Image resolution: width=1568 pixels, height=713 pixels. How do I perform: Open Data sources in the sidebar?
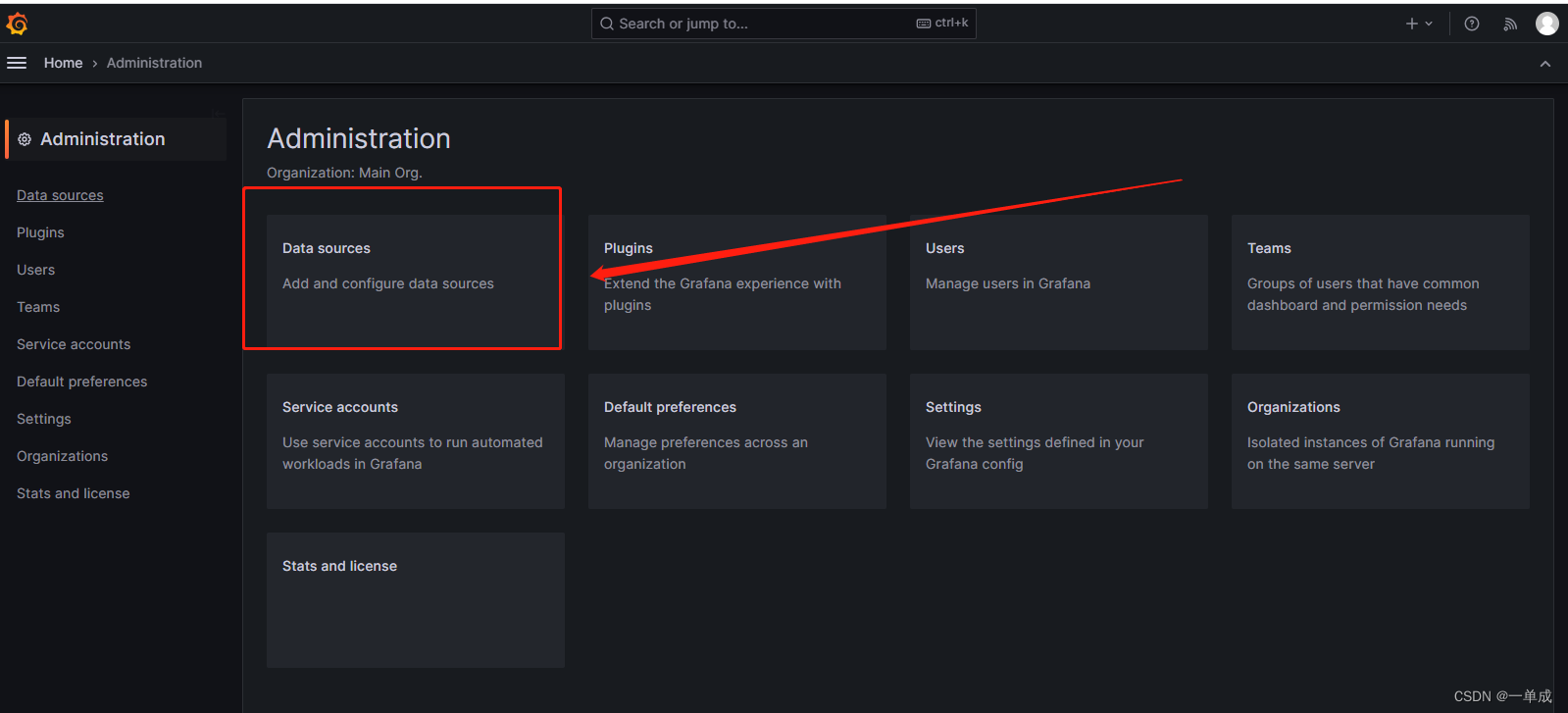click(x=60, y=195)
